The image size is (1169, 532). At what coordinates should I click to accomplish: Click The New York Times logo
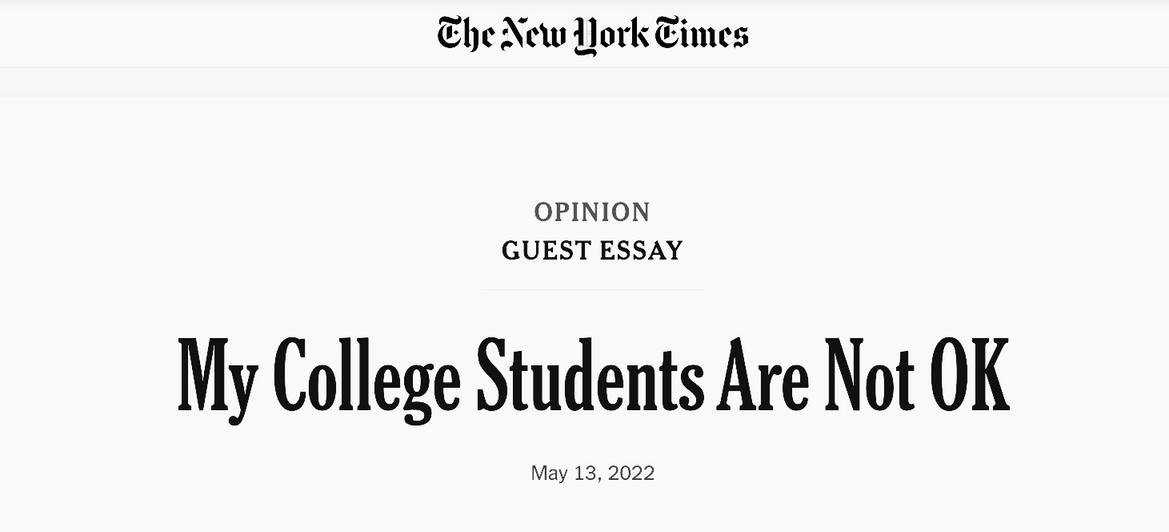pyautogui.click(x=593, y=35)
